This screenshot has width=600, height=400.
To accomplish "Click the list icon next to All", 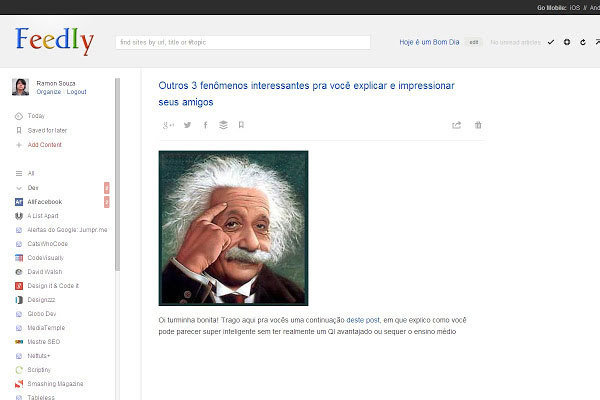I will (x=18, y=173).
